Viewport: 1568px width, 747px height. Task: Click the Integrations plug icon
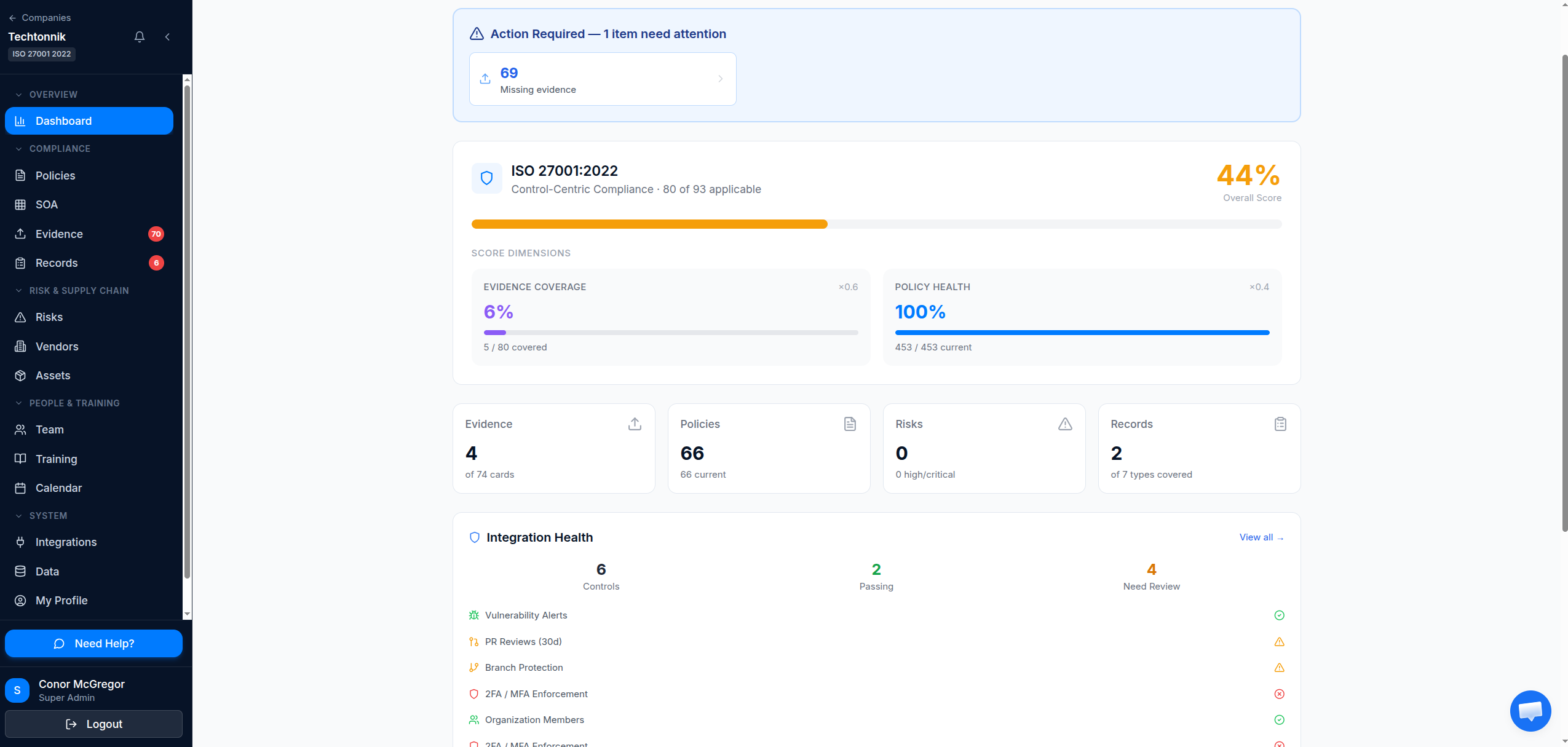20,542
